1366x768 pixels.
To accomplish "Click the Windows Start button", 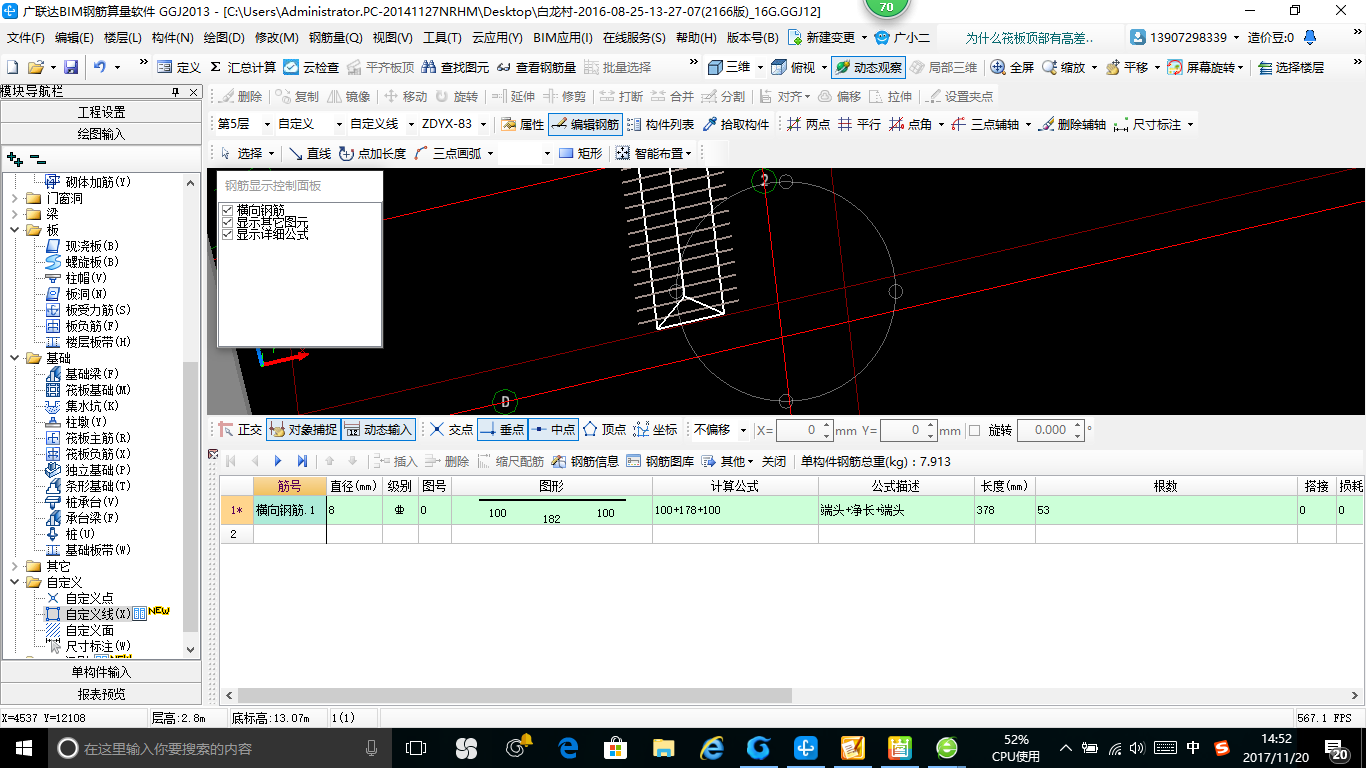I will 23,747.
